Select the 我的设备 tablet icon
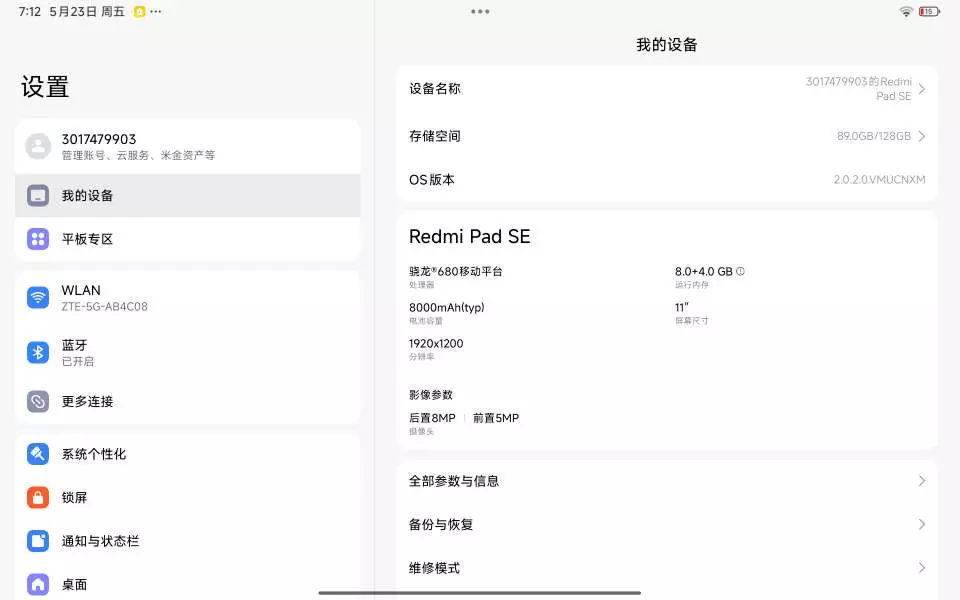 coord(38,196)
